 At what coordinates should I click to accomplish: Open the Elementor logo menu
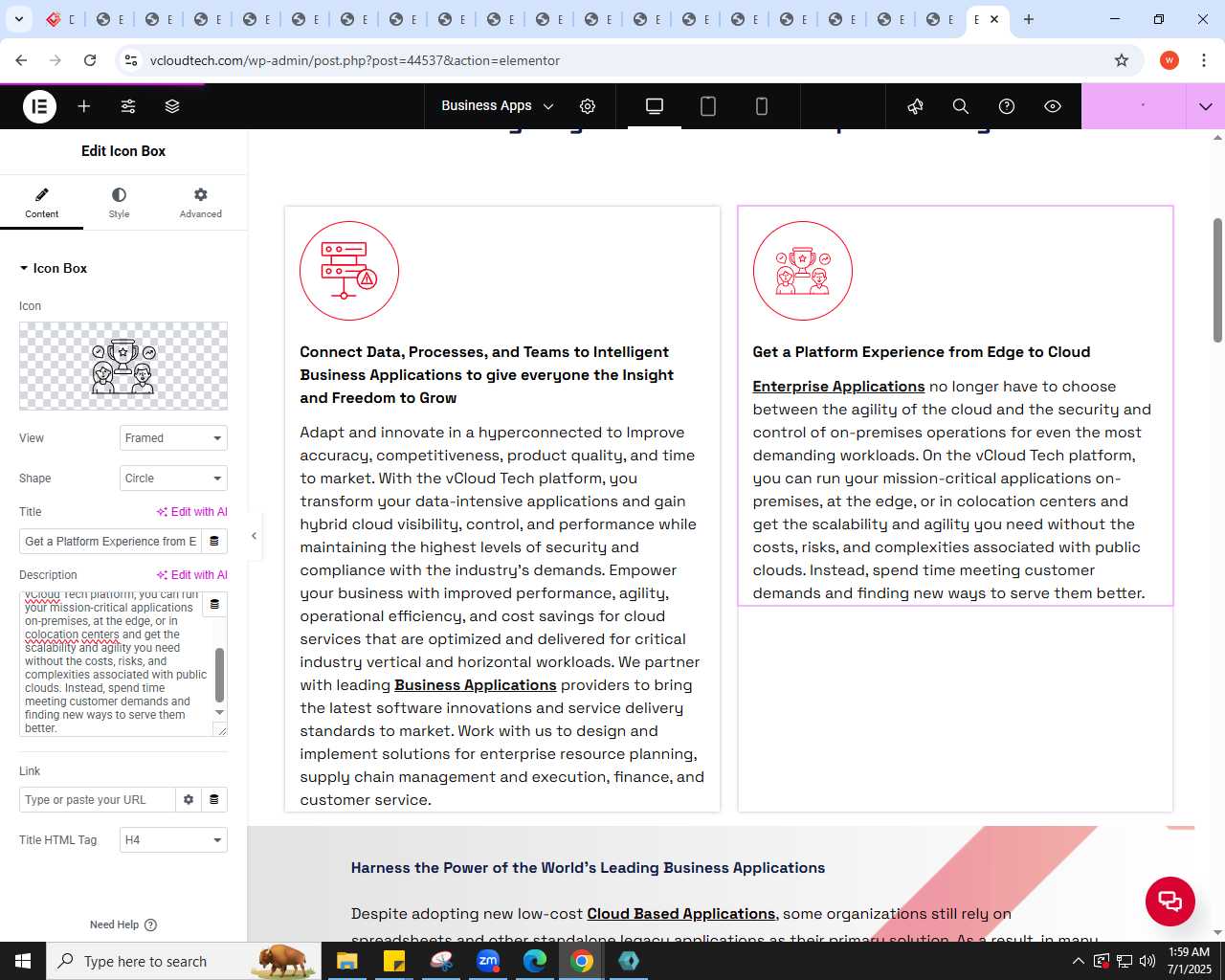(x=39, y=106)
